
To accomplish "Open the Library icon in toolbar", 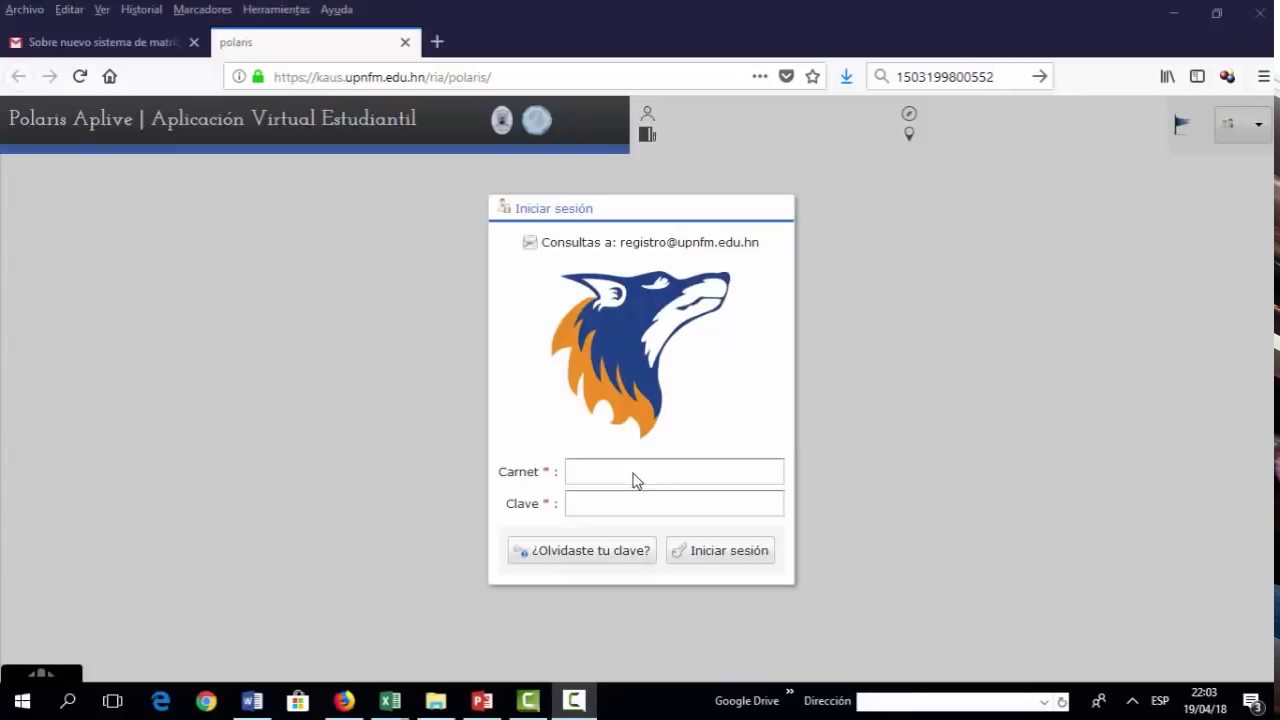I will [1167, 76].
